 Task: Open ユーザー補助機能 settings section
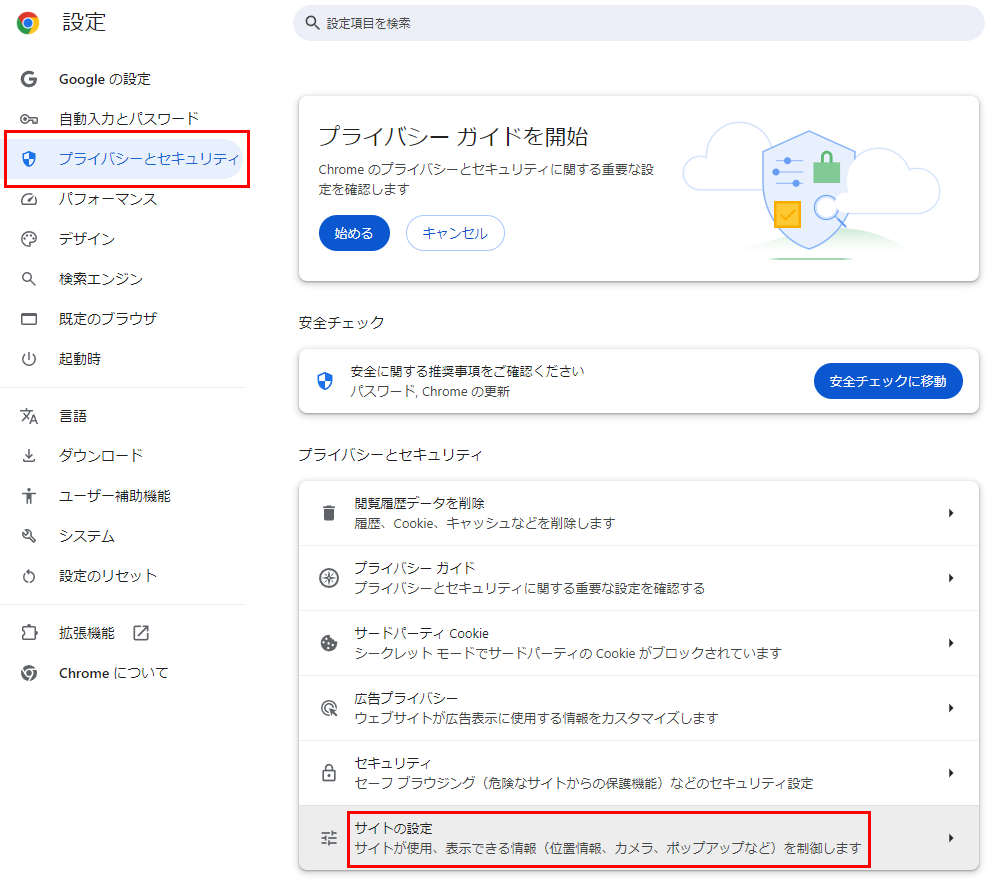pos(115,496)
